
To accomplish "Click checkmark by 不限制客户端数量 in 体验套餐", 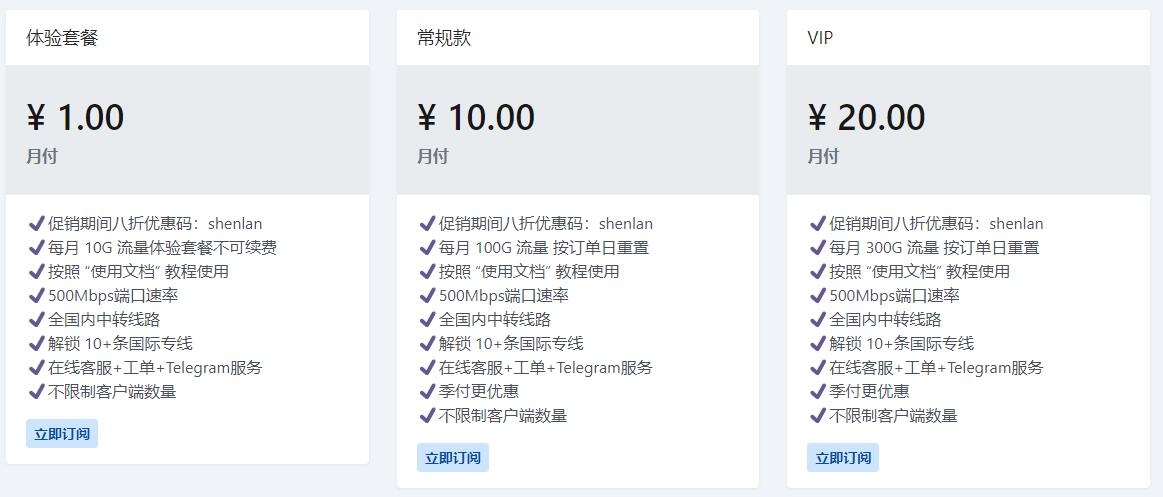I will tap(36, 391).
